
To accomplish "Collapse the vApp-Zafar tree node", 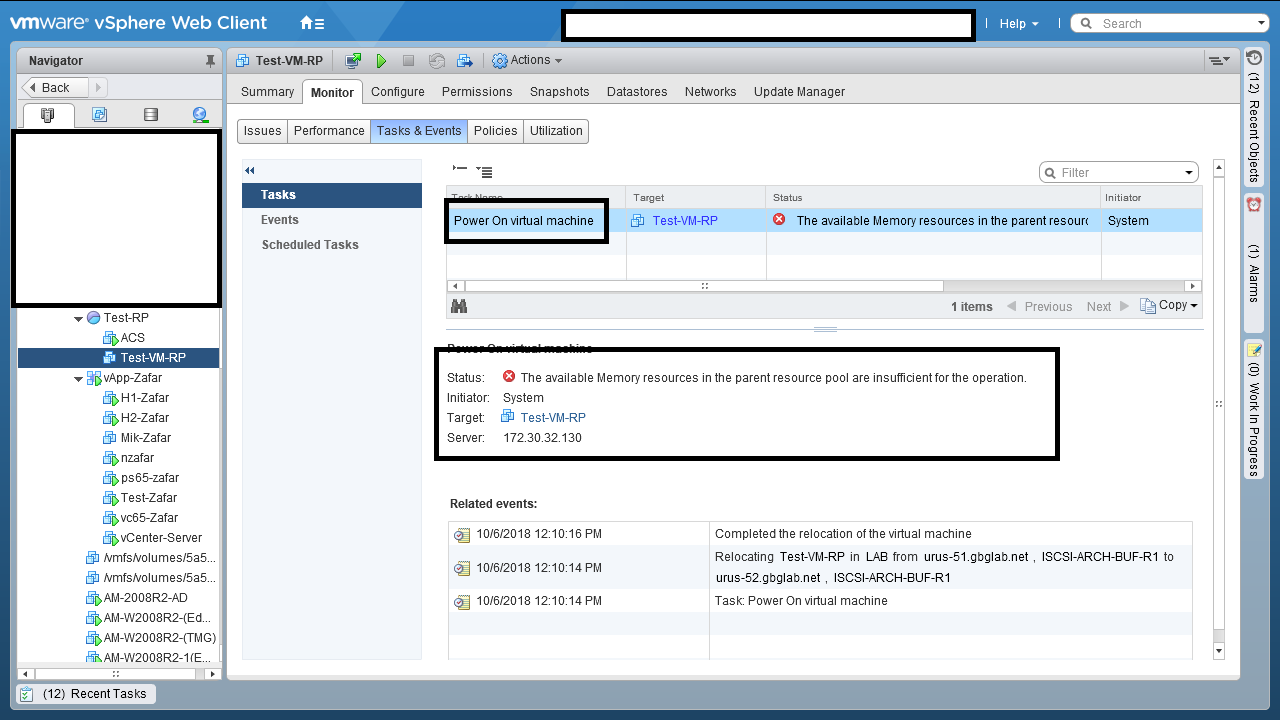I will (x=79, y=379).
